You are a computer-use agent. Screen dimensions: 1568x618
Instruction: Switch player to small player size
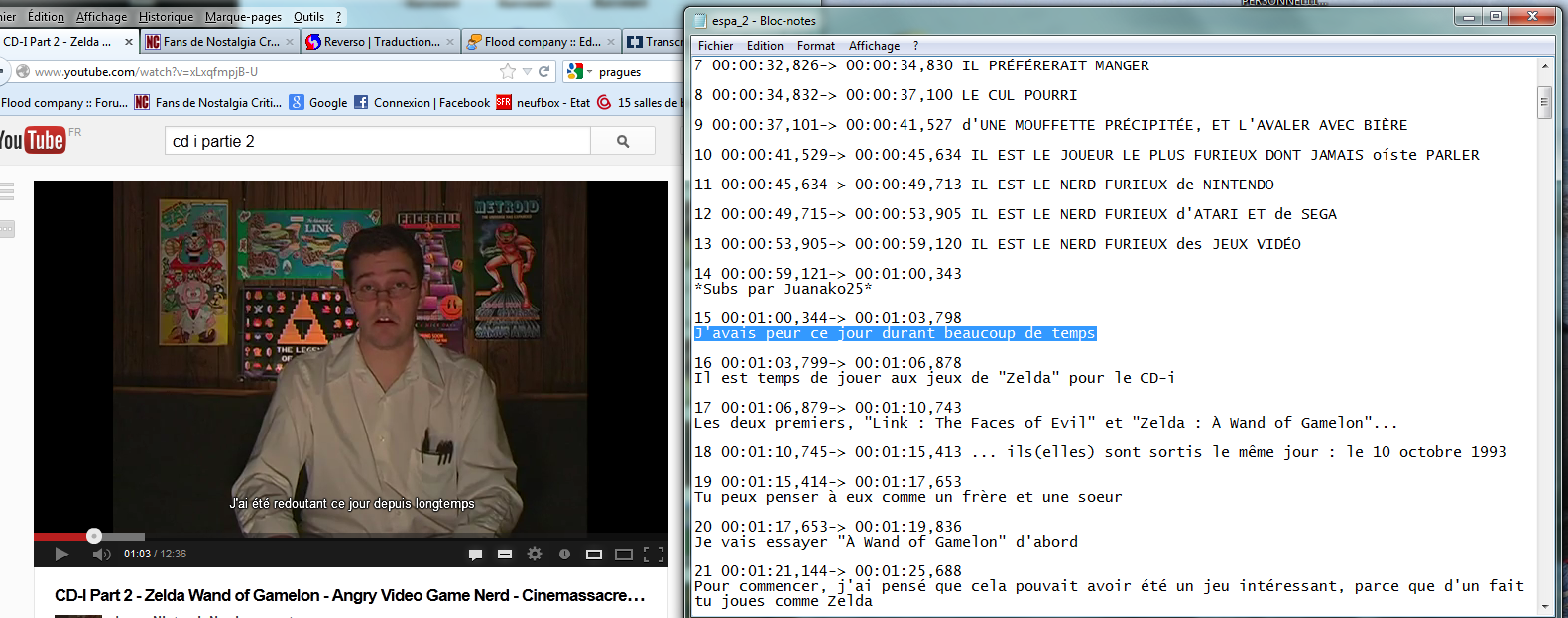point(594,554)
